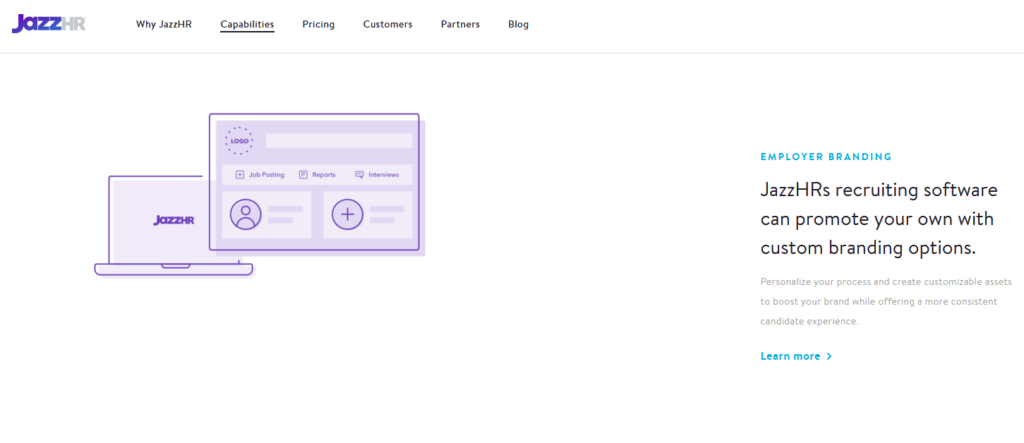This screenshot has width=1024, height=443.
Task: Click the "Interviews" label in the illustration
Action: pos(383,174)
